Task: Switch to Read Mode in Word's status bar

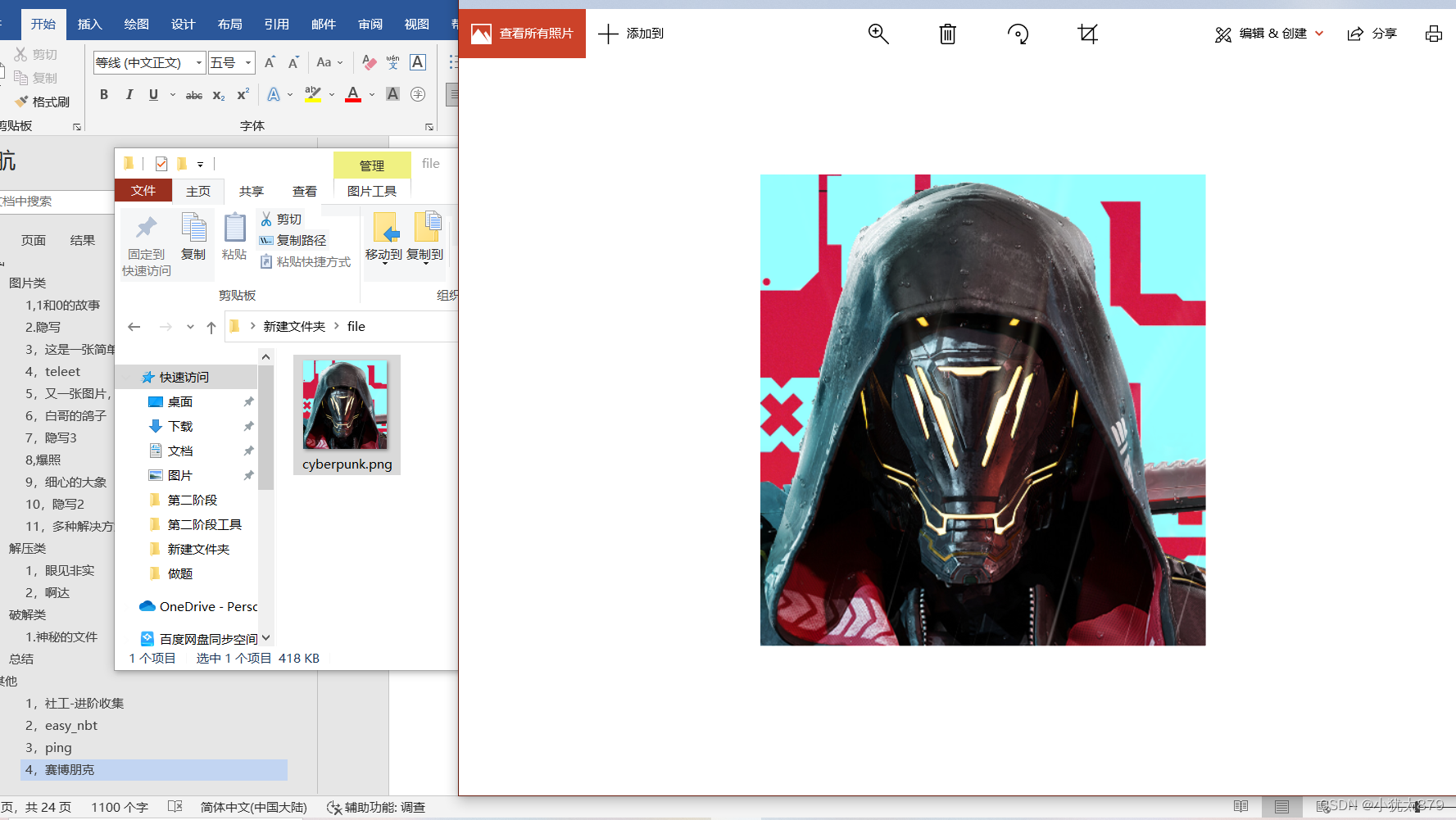Action: point(1241,807)
